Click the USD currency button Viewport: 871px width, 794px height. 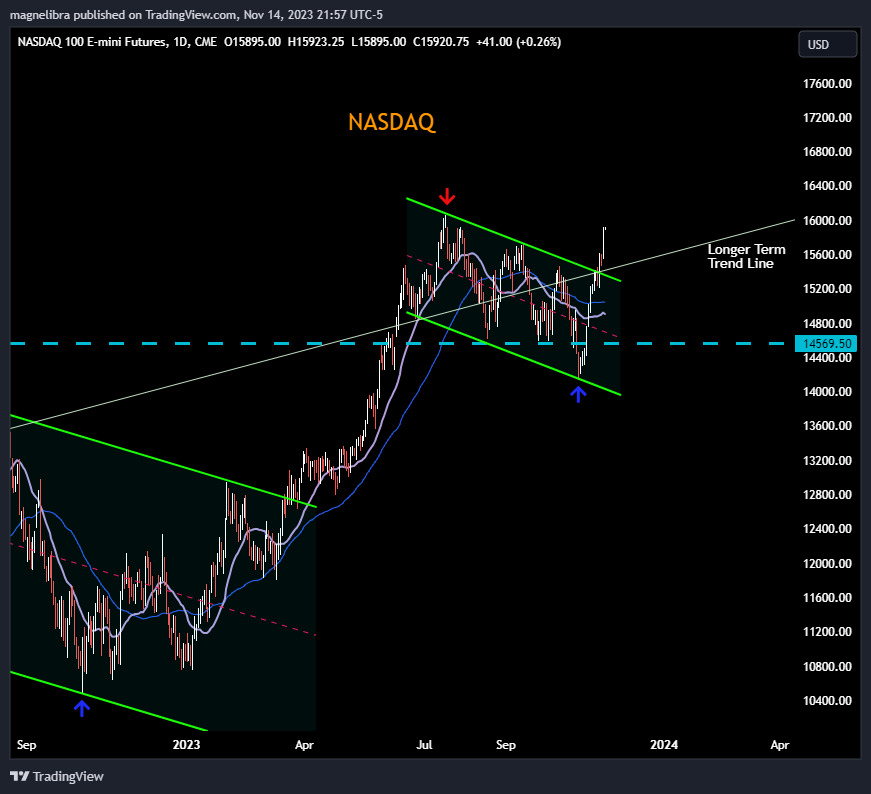(x=828, y=44)
